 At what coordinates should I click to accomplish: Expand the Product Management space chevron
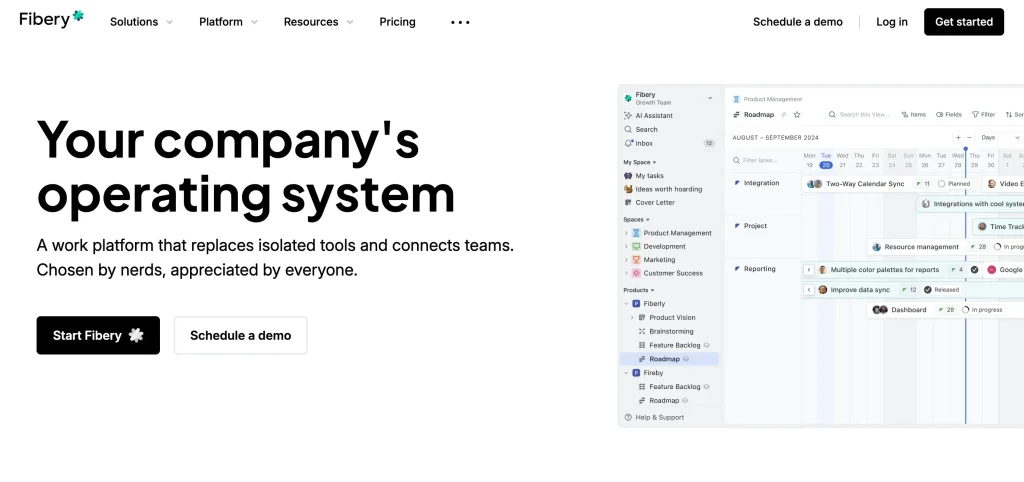(x=626, y=233)
